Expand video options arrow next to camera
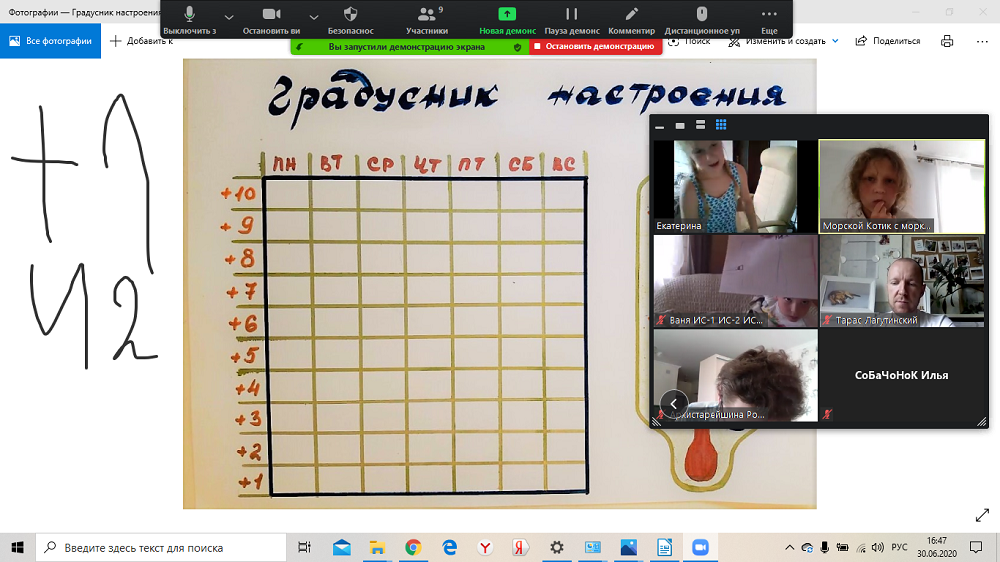Viewport: 1000px width, 562px height. tap(313, 17)
